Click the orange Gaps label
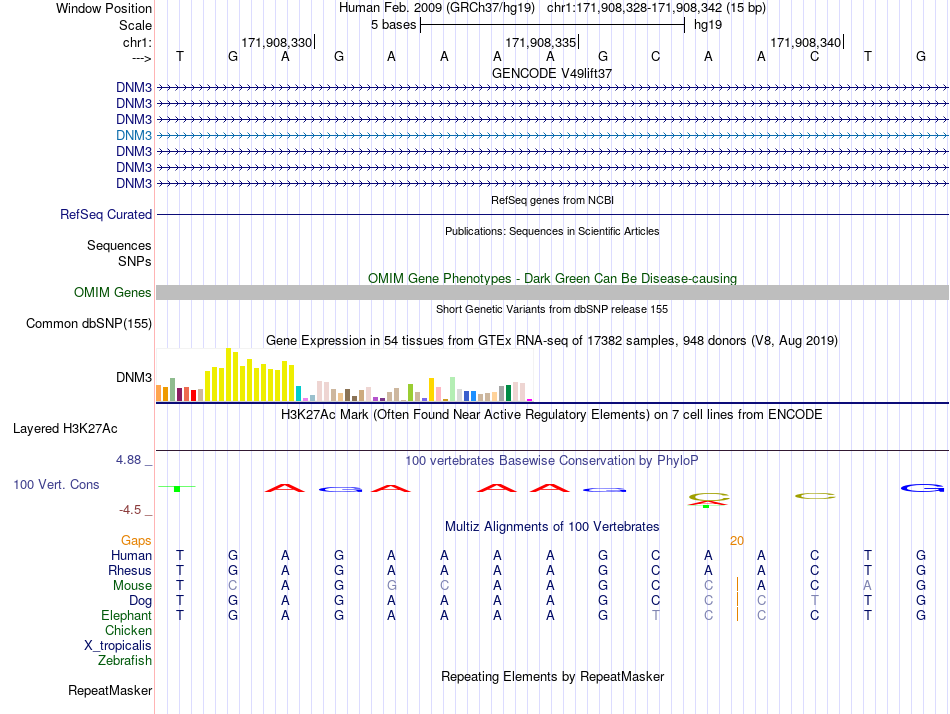The image size is (950, 714). [x=136, y=541]
